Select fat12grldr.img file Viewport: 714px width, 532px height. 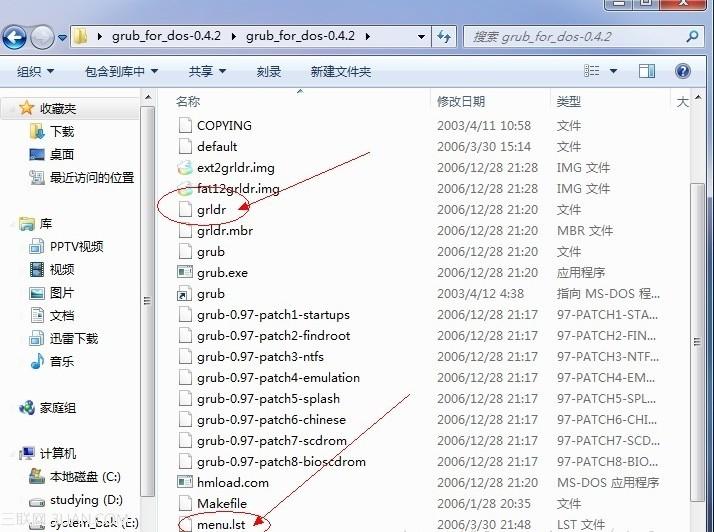click(238, 189)
